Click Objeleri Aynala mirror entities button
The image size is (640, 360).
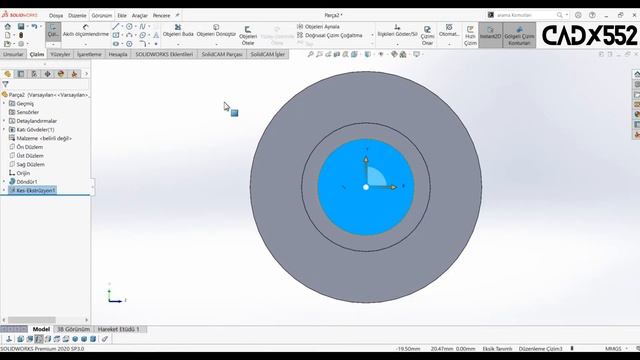(318, 27)
